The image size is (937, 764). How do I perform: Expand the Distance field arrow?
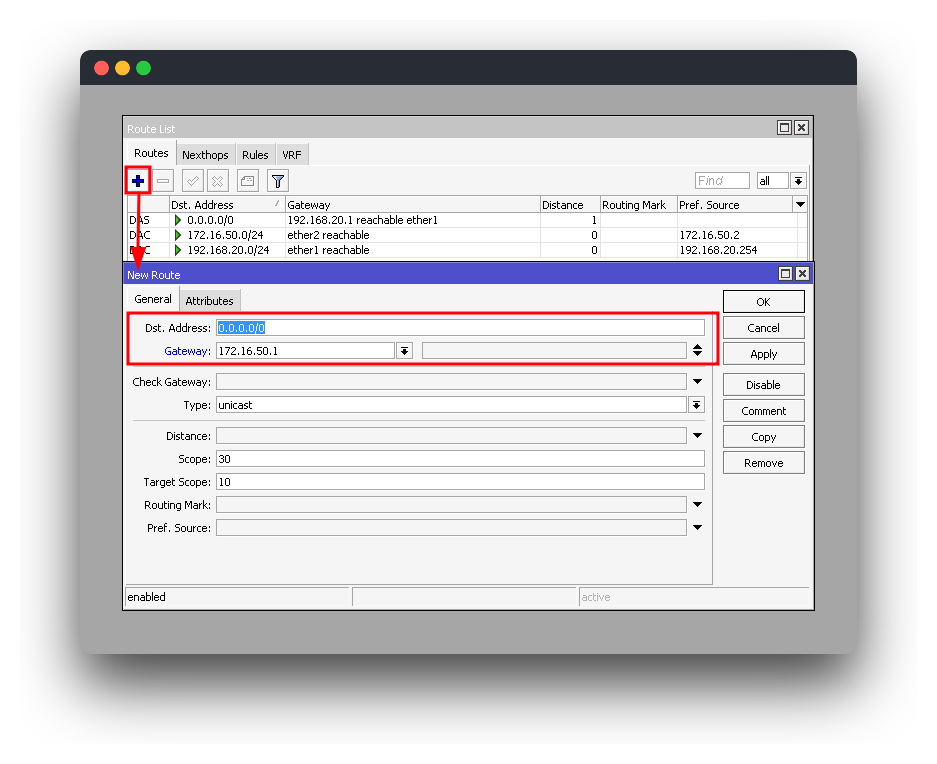[697, 436]
